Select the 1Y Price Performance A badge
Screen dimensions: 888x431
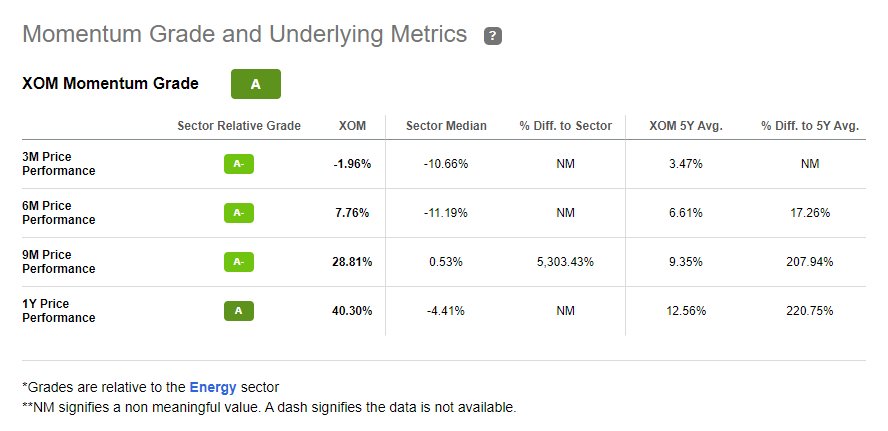point(238,311)
